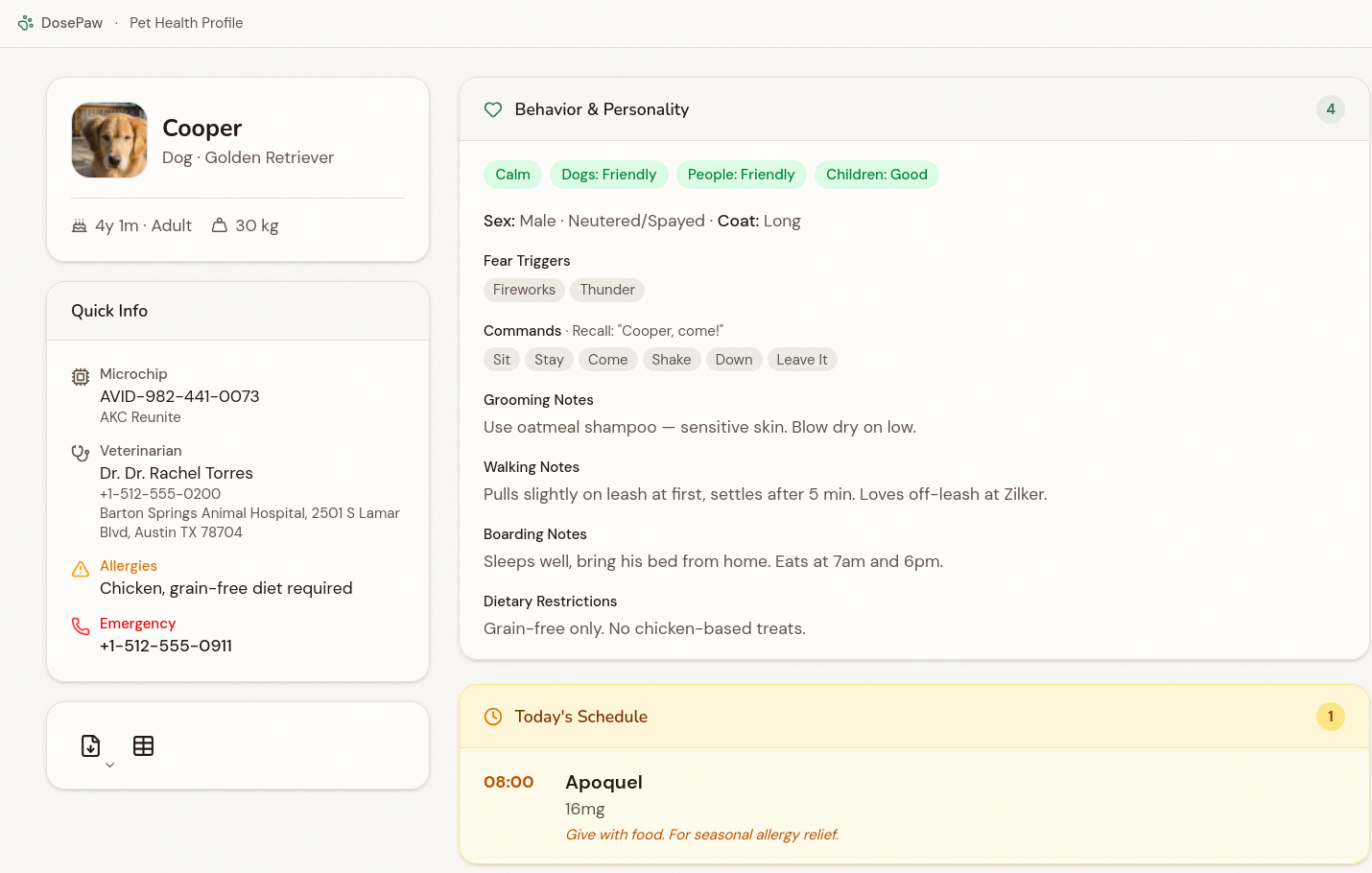Click the heart icon beside Behavior & Personality
The image size is (1372, 873).
493,109
